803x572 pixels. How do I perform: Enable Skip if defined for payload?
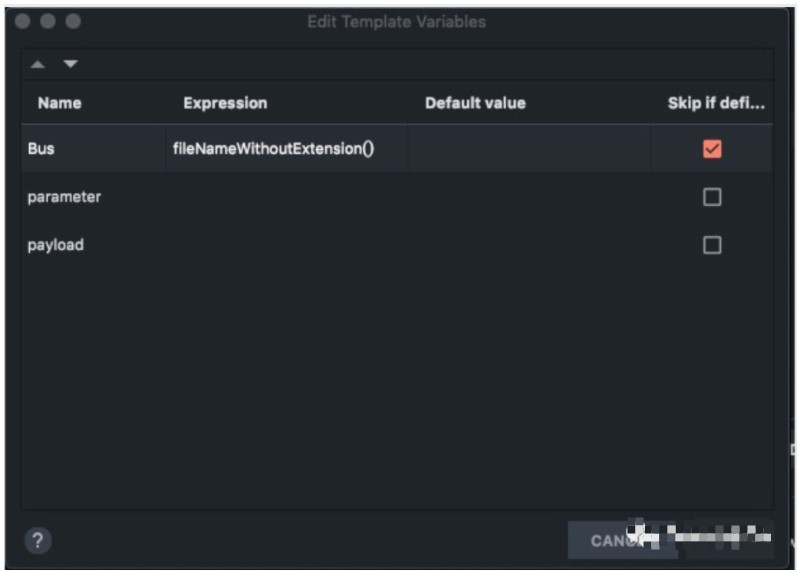pyautogui.click(x=712, y=245)
